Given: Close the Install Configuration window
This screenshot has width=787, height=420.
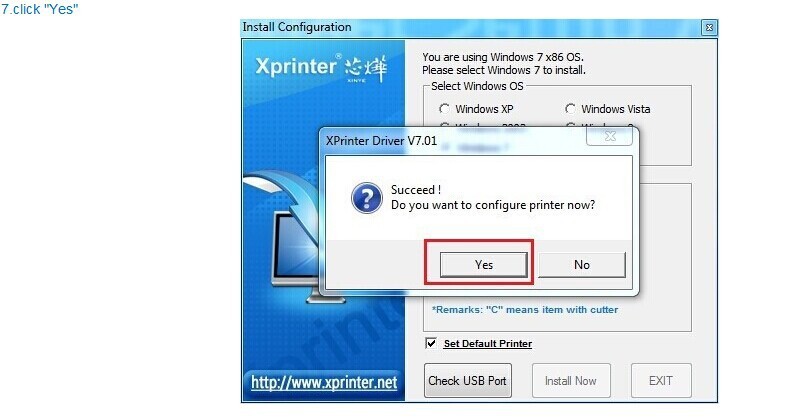Looking at the screenshot, I should [709, 28].
